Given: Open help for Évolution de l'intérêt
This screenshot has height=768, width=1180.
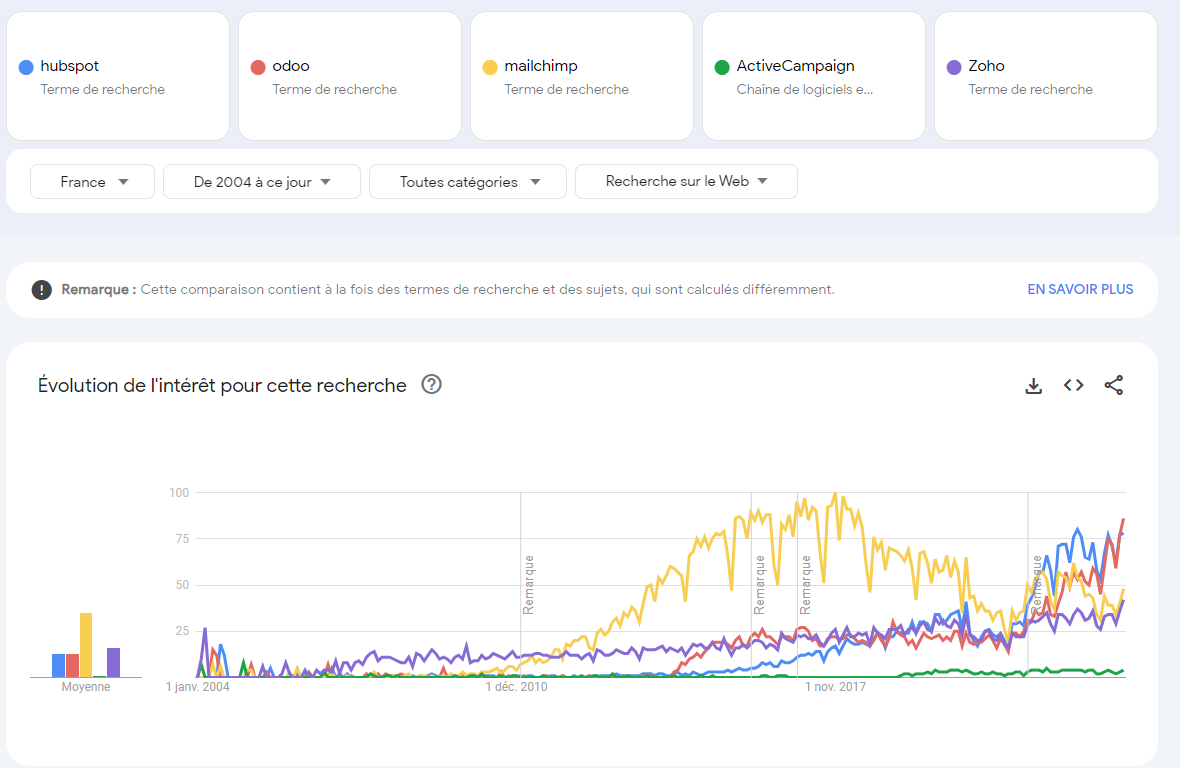Looking at the screenshot, I should pyautogui.click(x=431, y=384).
